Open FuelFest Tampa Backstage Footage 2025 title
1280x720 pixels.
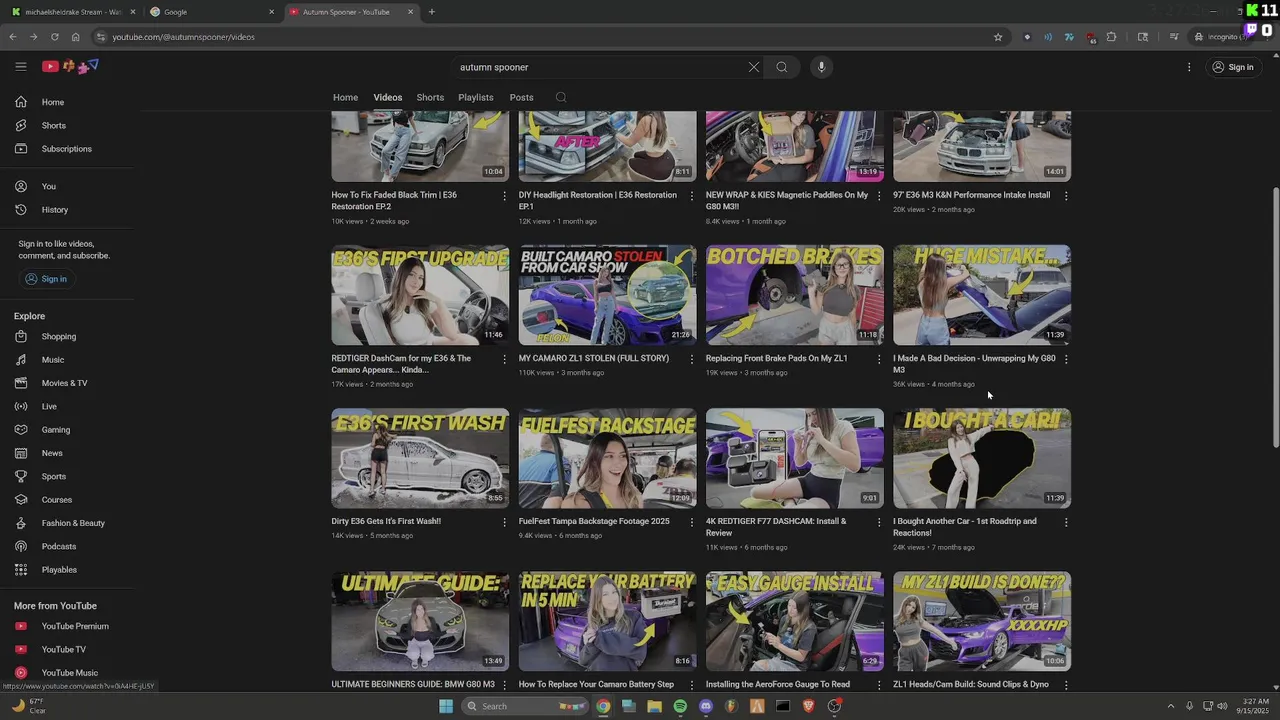(594, 521)
